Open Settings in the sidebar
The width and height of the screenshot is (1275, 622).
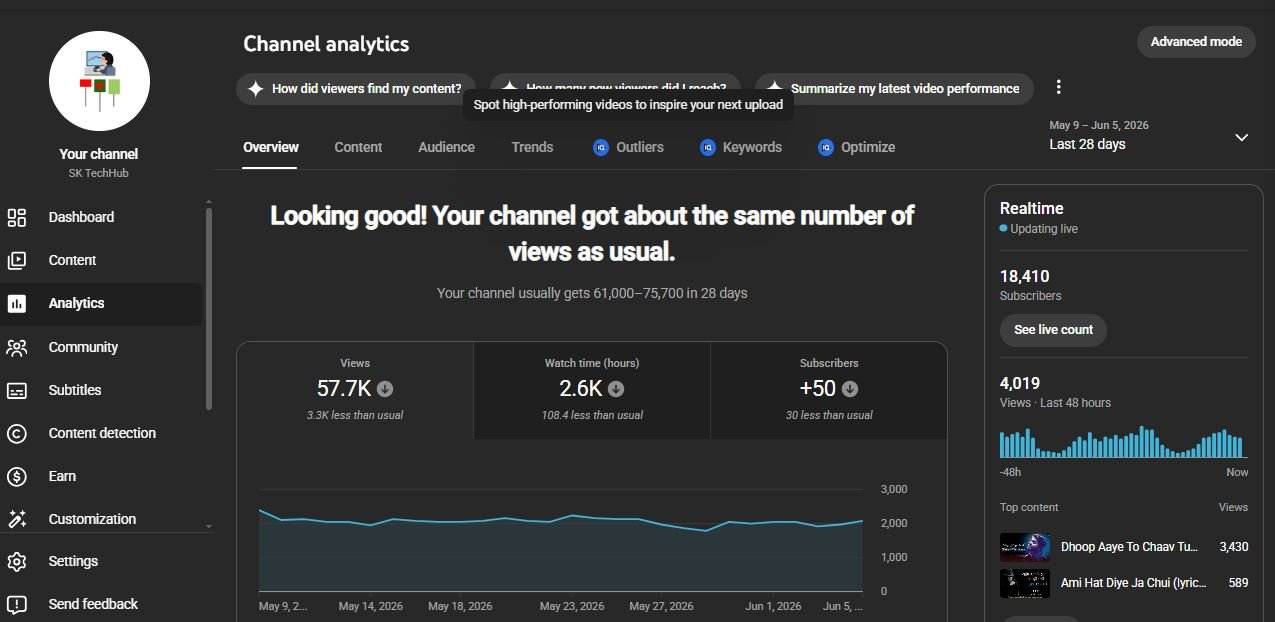click(x=102, y=561)
